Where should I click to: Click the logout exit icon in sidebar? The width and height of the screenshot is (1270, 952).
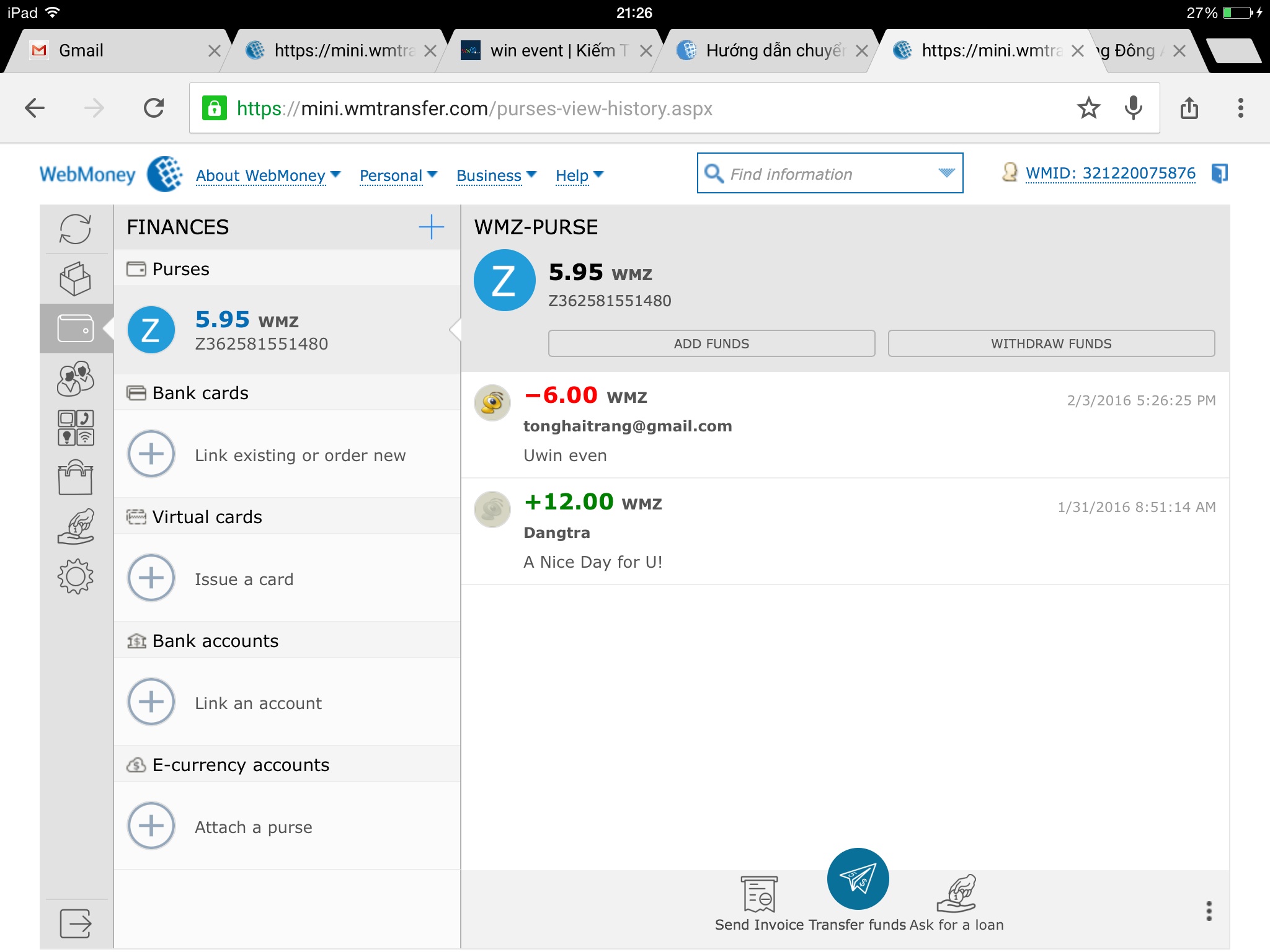click(x=76, y=923)
